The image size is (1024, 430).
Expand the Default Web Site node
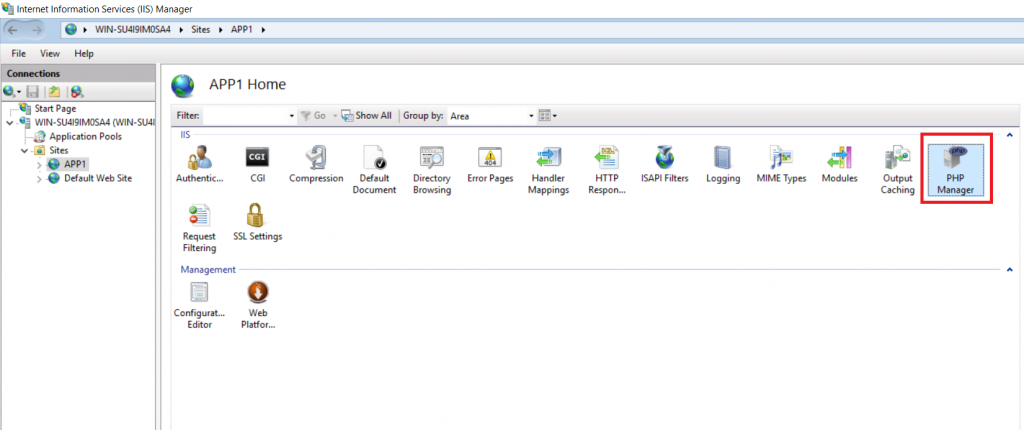point(39,178)
